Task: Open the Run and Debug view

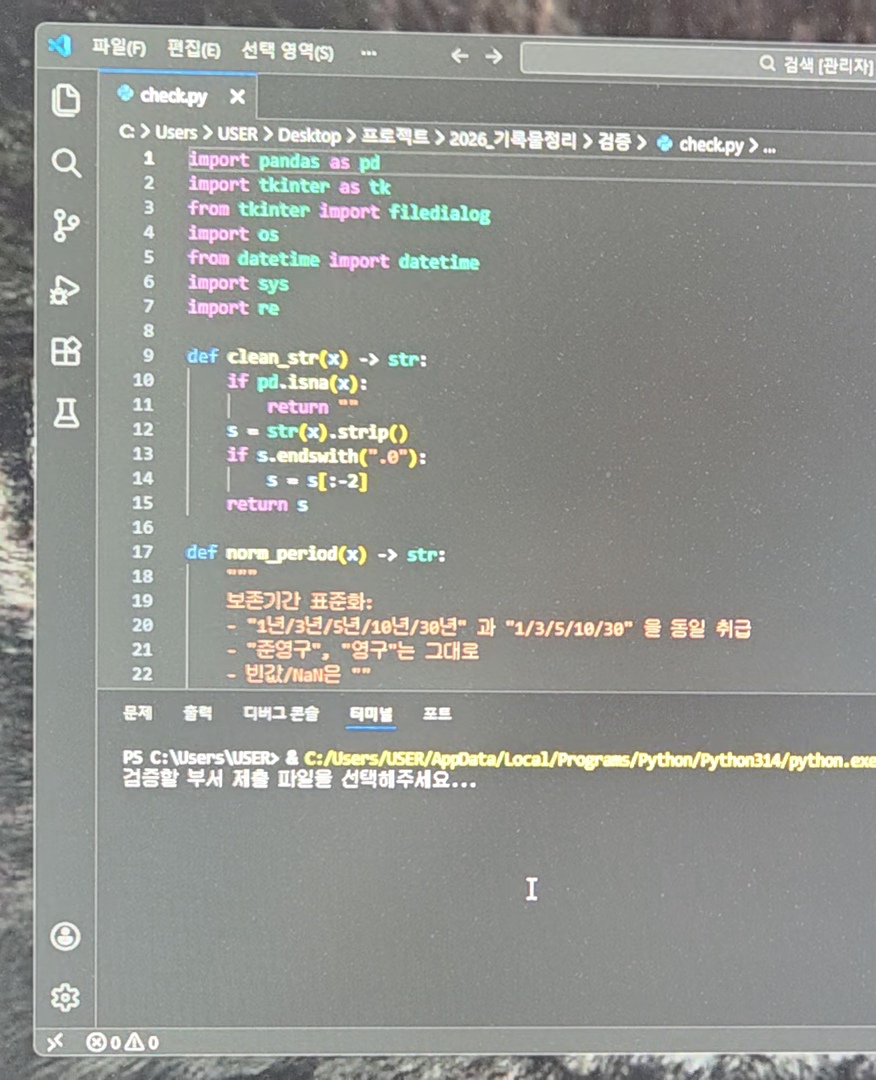Action: [65, 289]
